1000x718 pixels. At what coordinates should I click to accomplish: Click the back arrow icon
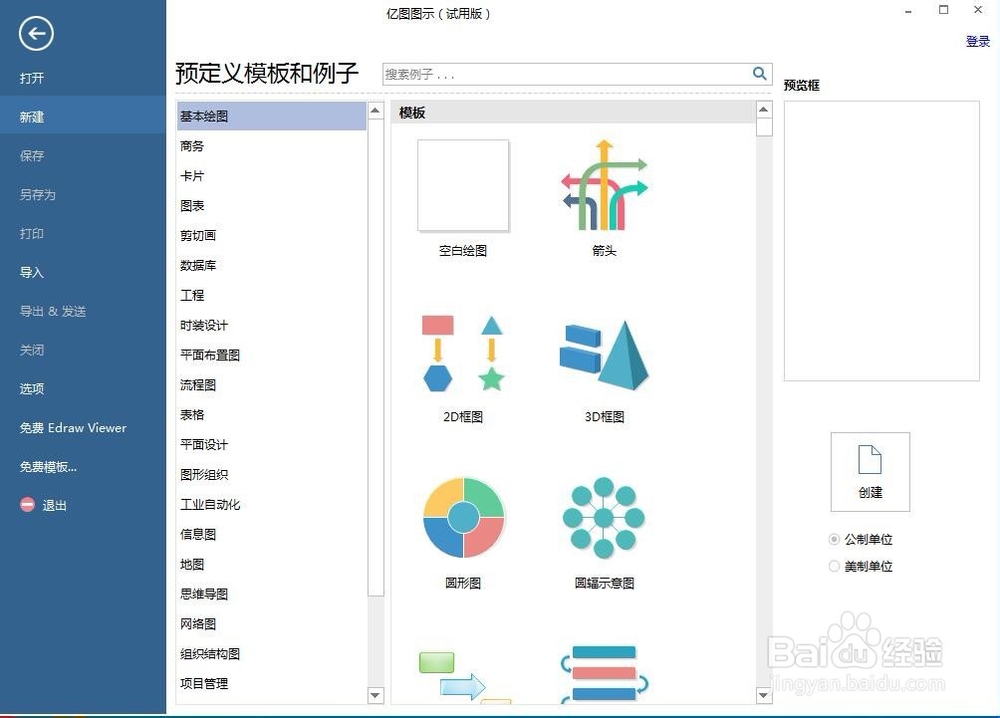pyautogui.click(x=35, y=33)
